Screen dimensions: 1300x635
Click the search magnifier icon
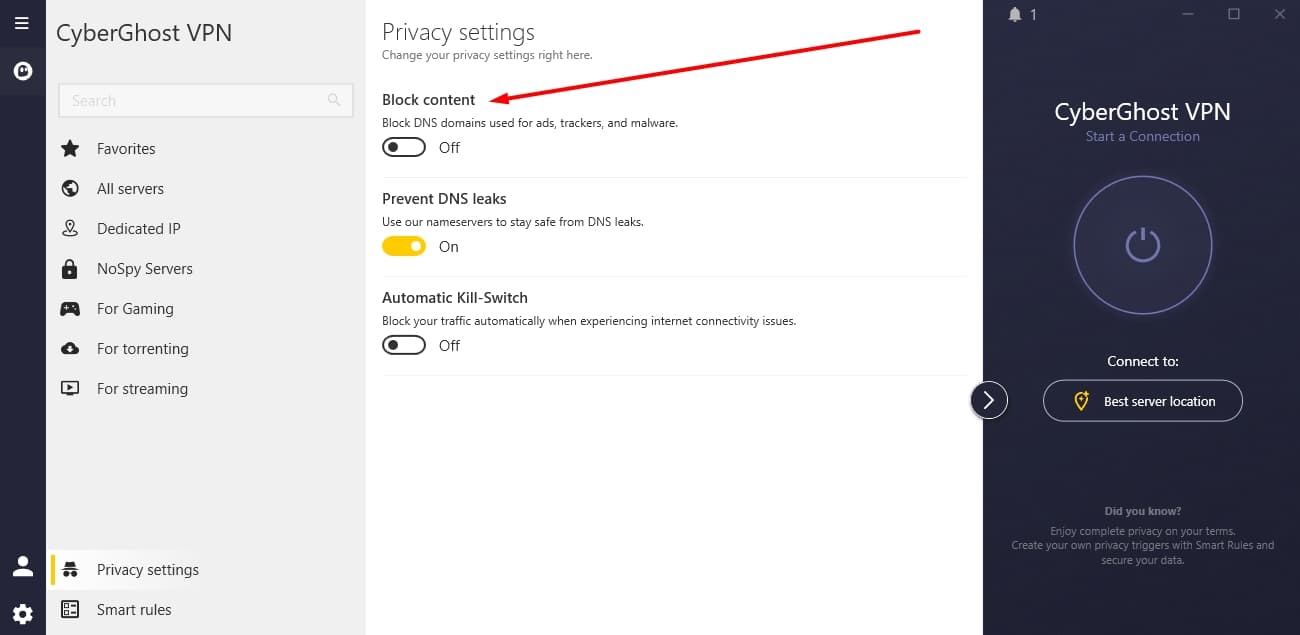pos(334,100)
